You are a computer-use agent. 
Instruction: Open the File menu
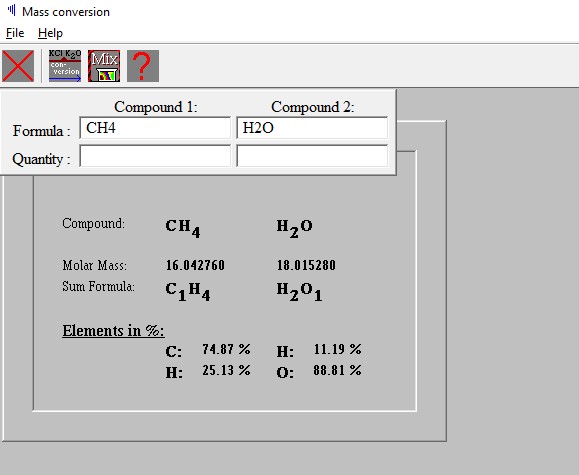click(x=15, y=33)
